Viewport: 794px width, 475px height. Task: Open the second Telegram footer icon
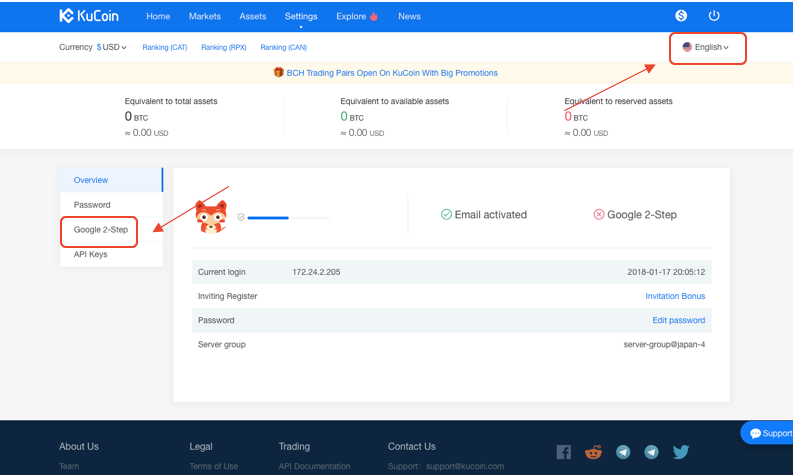pyautogui.click(x=651, y=452)
